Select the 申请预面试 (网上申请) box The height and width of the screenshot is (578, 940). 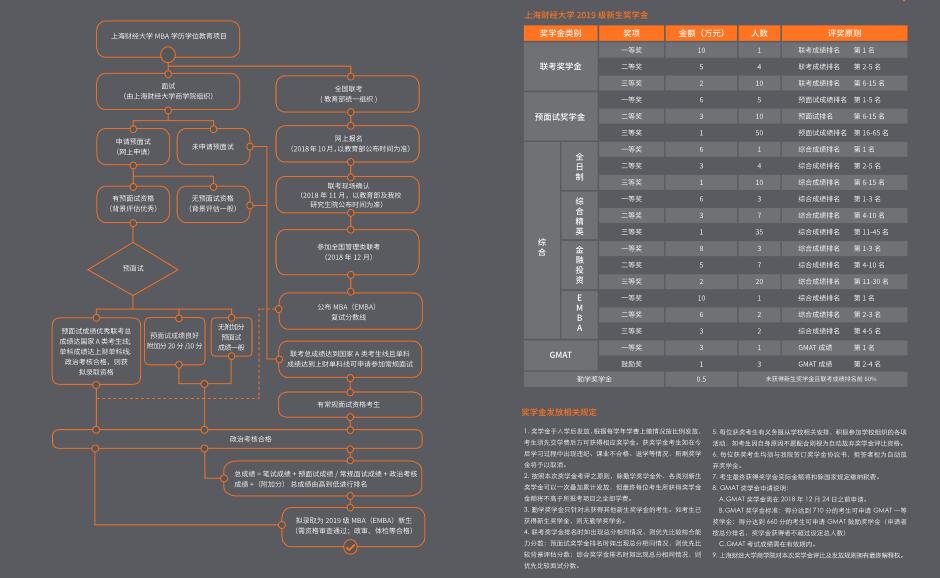coord(132,147)
